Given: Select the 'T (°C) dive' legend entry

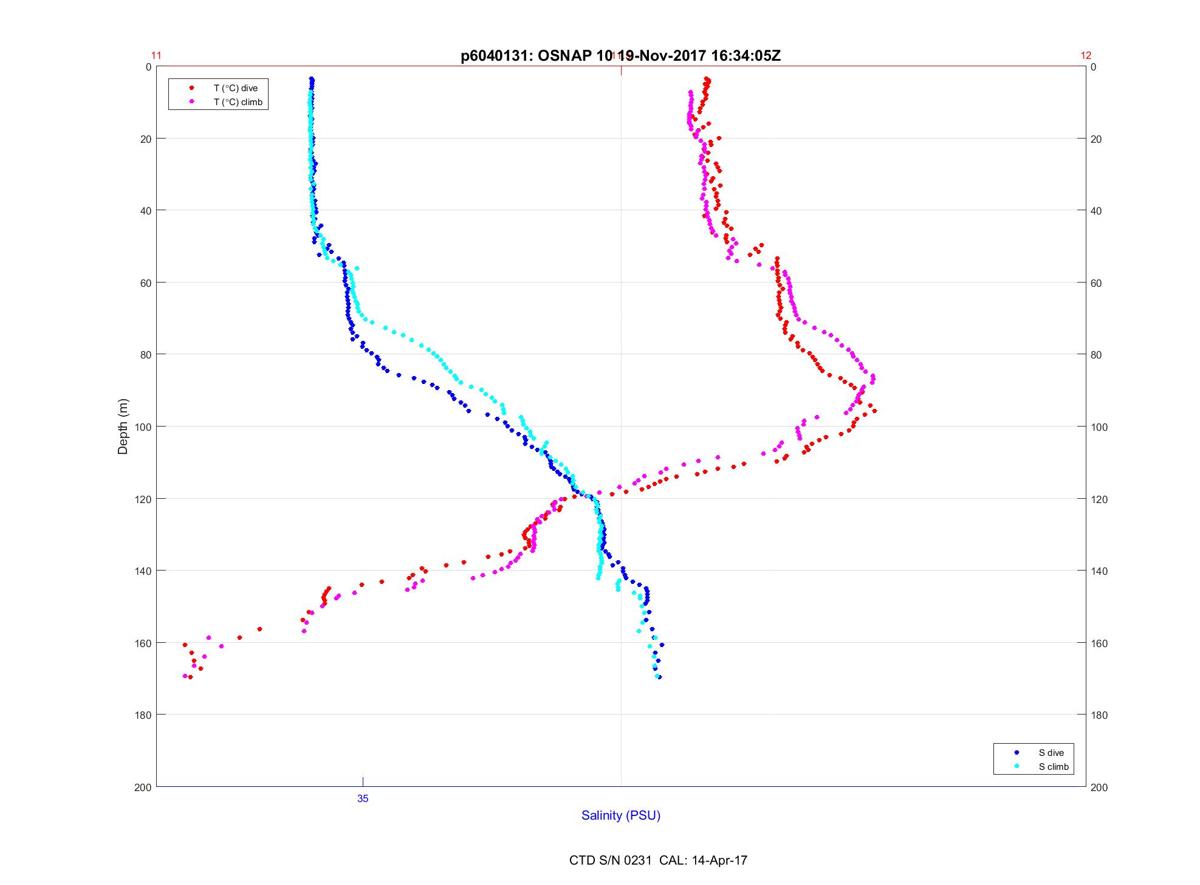Looking at the screenshot, I should pos(218,88).
